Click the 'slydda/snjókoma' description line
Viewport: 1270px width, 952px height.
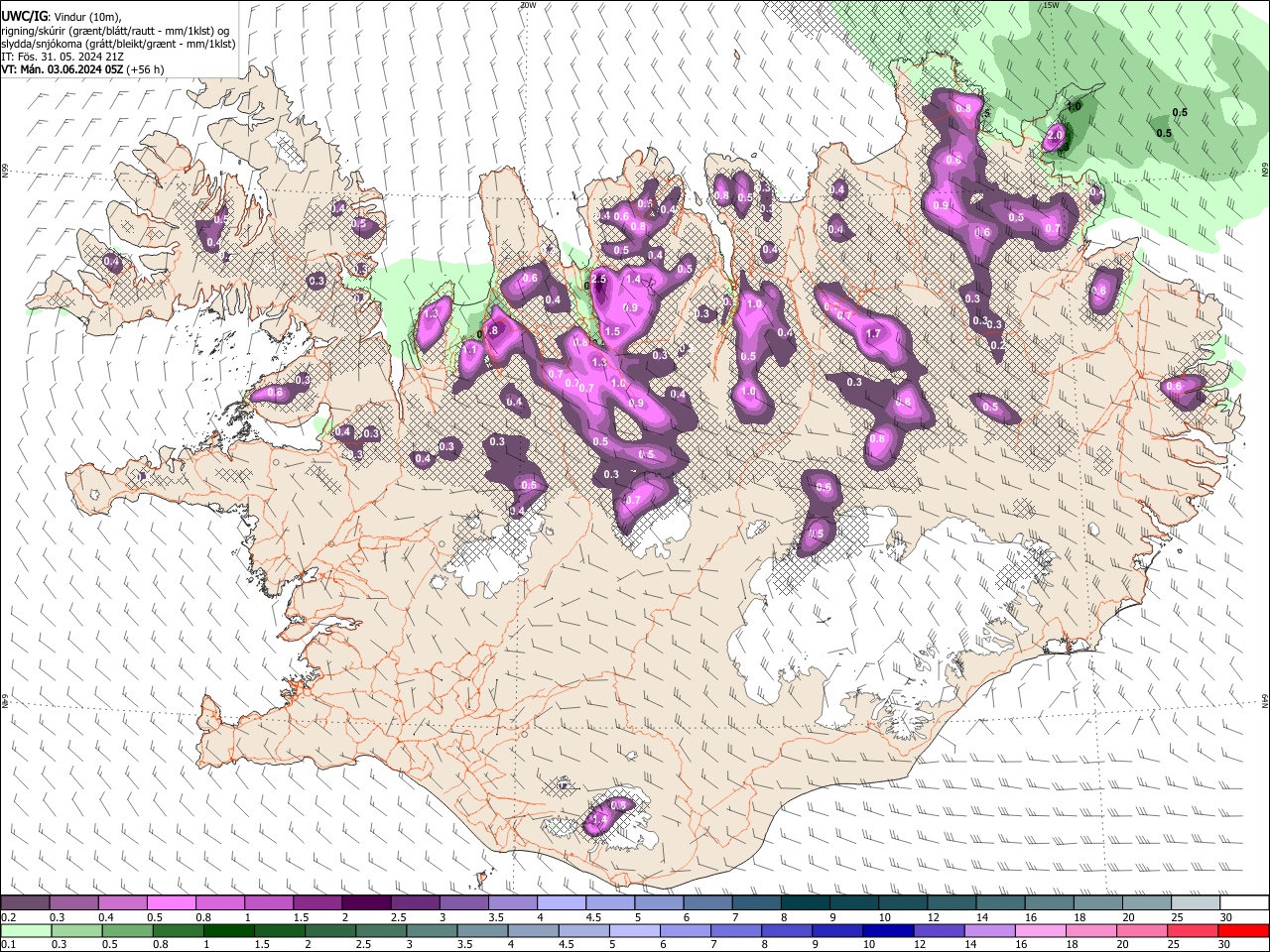click(x=118, y=44)
